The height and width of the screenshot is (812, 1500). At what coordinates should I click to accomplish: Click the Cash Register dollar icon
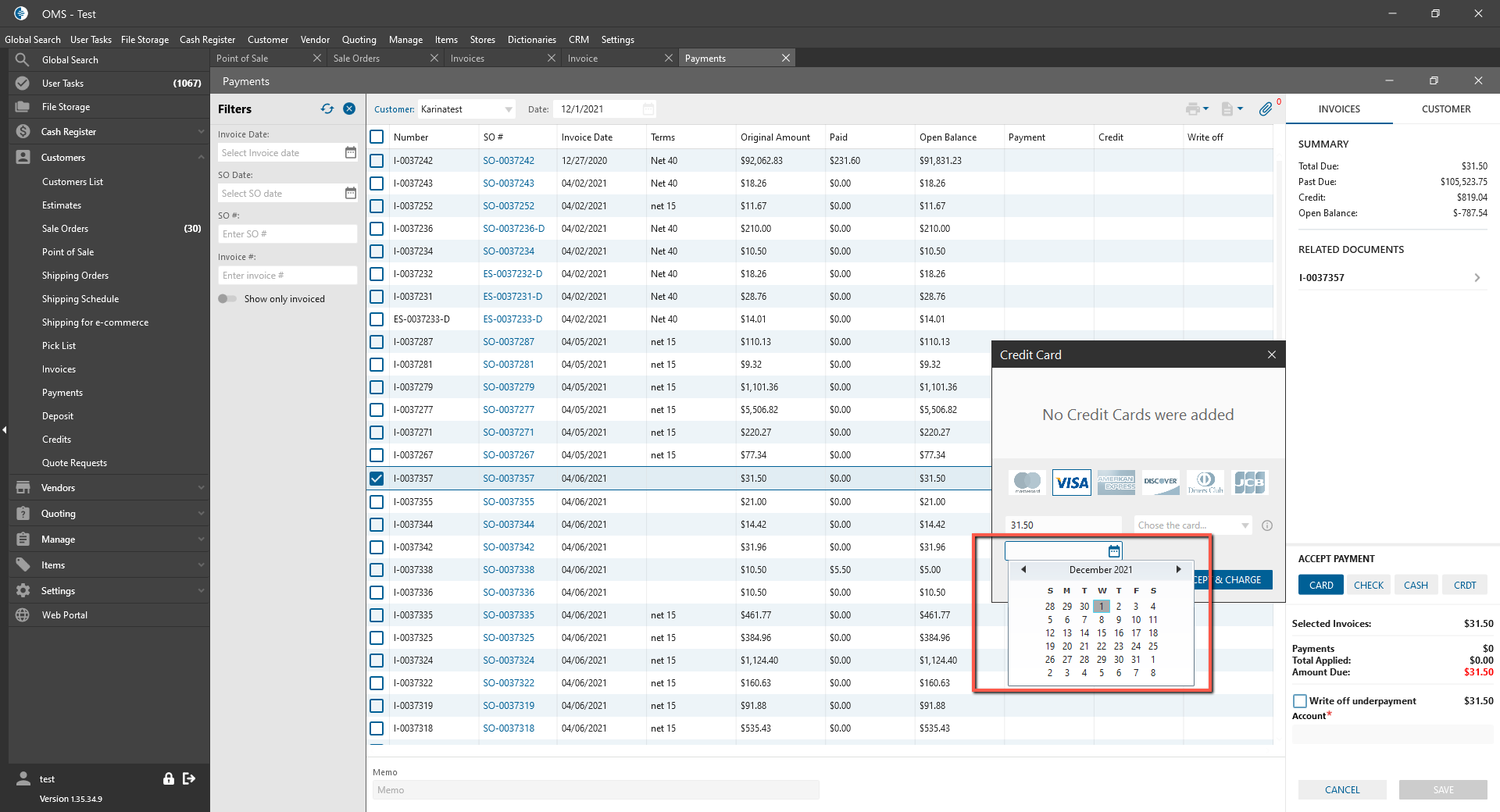[23, 131]
